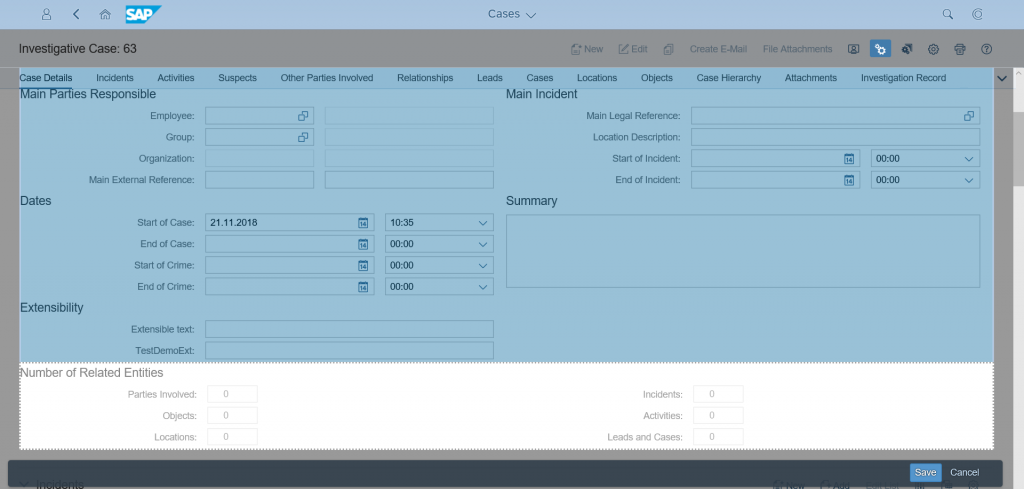Click the Main External Reference field
Image resolution: width=1024 pixels, height=489 pixels.
click(x=259, y=180)
